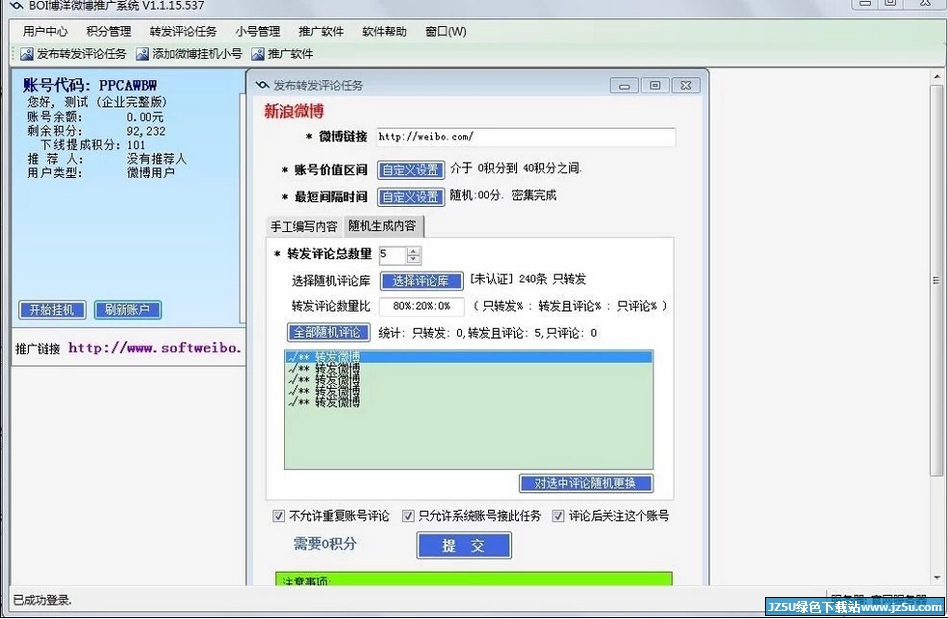Focus the 微博链接 URL input field
948x619 pixels.
(525, 137)
